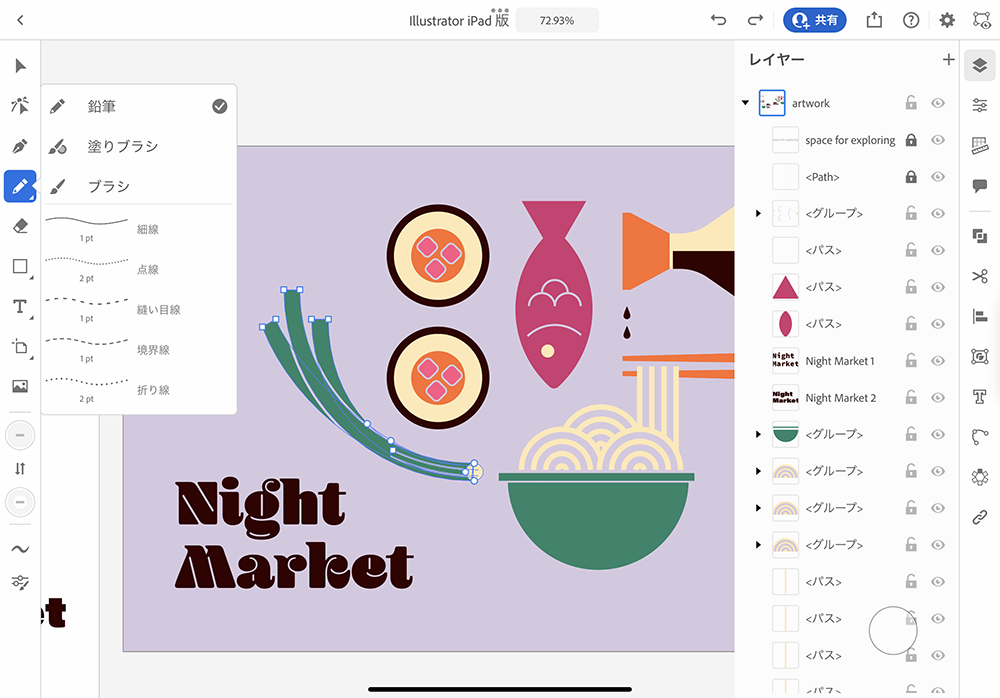Select the Type tool
1000x698 pixels.
pyautogui.click(x=20, y=306)
